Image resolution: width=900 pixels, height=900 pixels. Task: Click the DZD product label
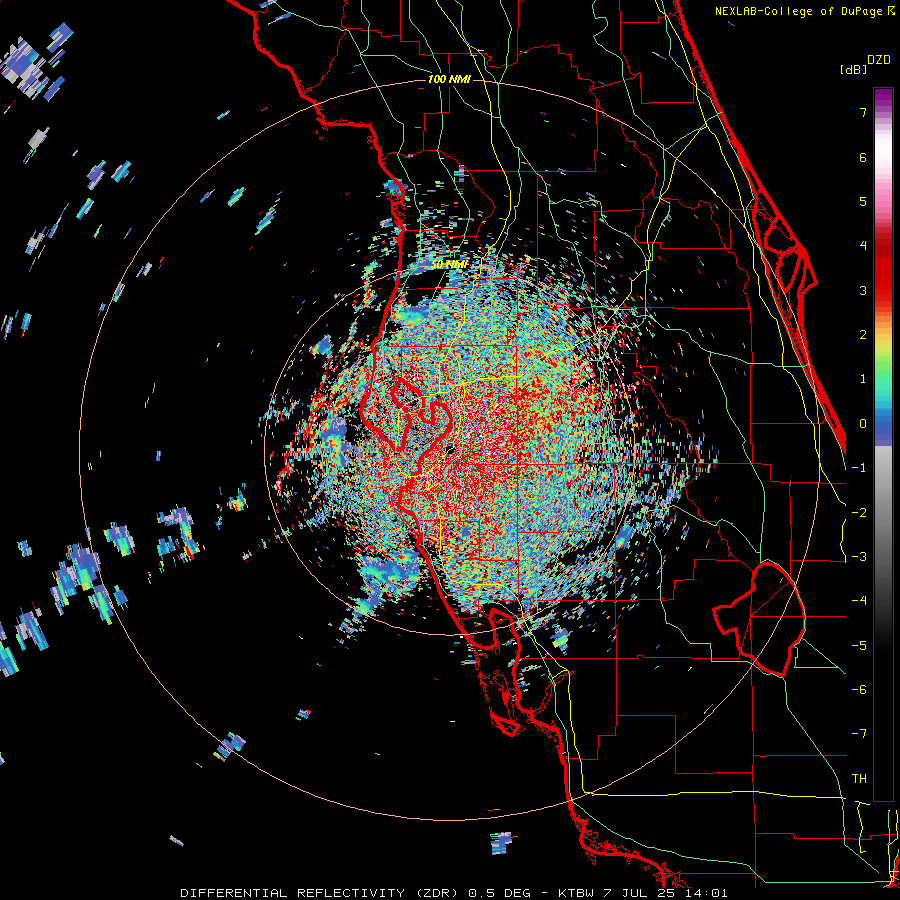[879, 60]
